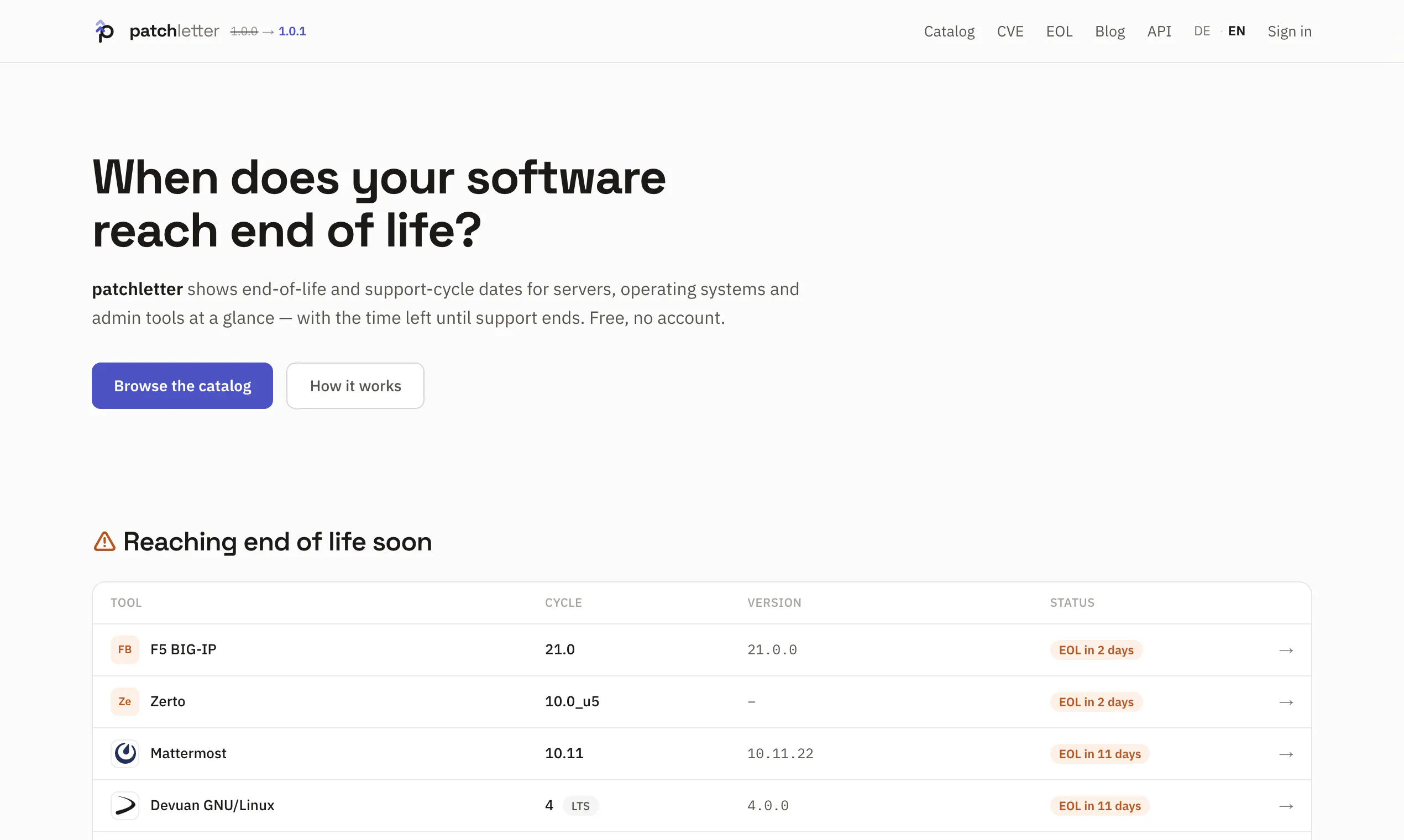Open the API nav item
Screen dimensions: 1404x840
1159,31
